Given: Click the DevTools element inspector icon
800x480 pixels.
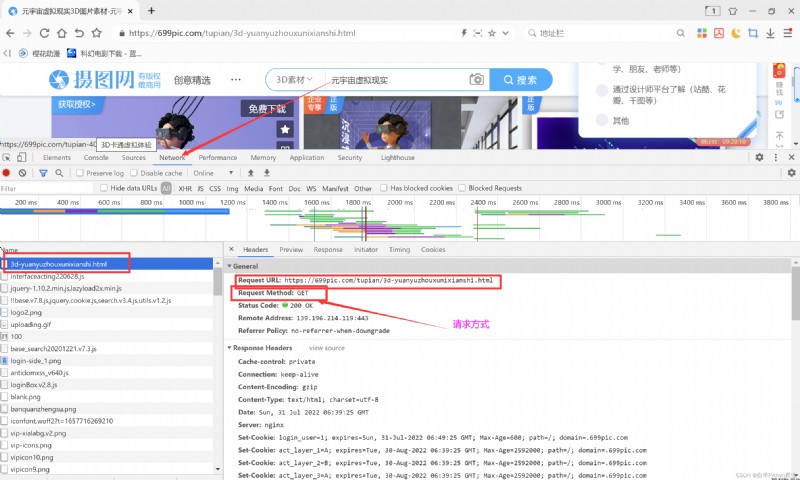Looking at the screenshot, I should coord(7,158).
